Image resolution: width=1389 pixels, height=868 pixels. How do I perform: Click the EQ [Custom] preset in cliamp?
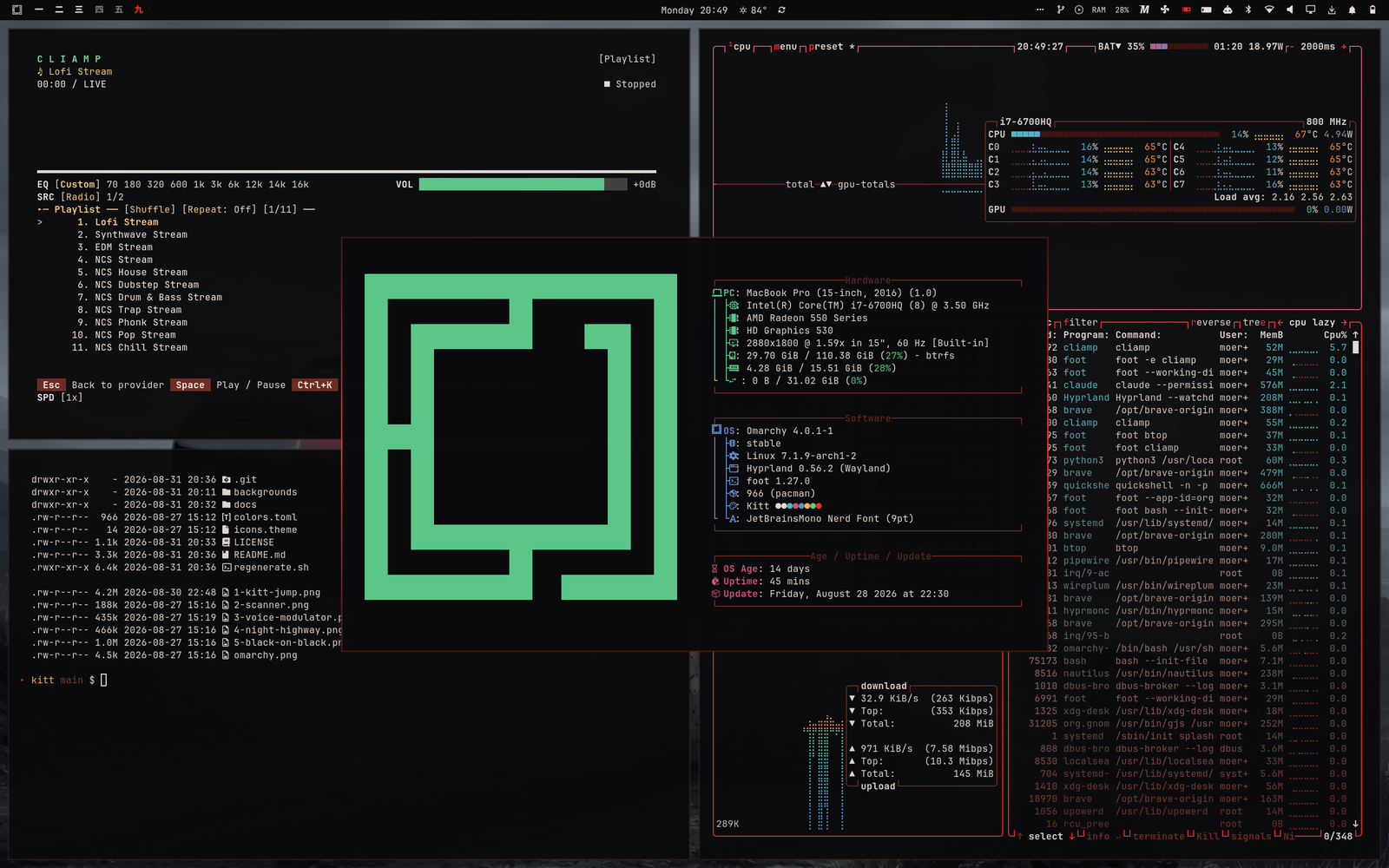tap(68, 184)
